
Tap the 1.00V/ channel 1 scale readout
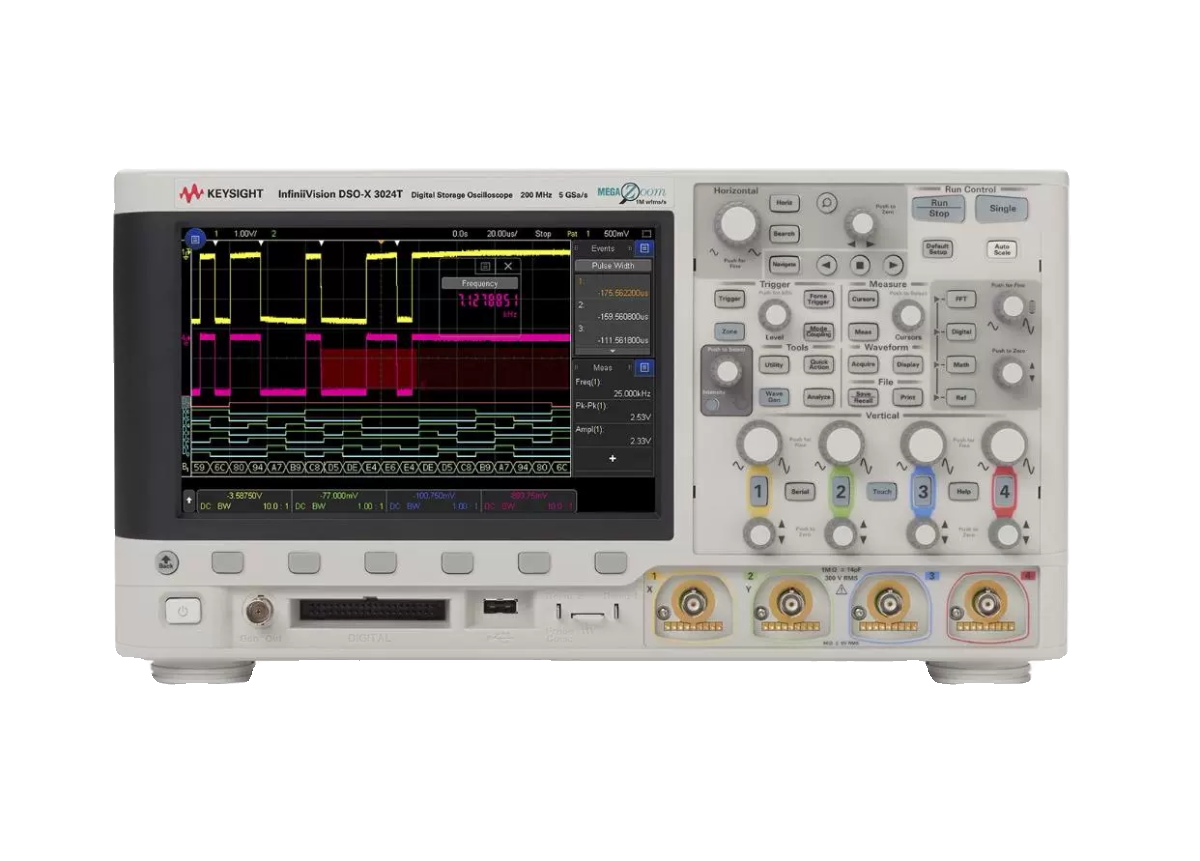(x=245, y=233)
